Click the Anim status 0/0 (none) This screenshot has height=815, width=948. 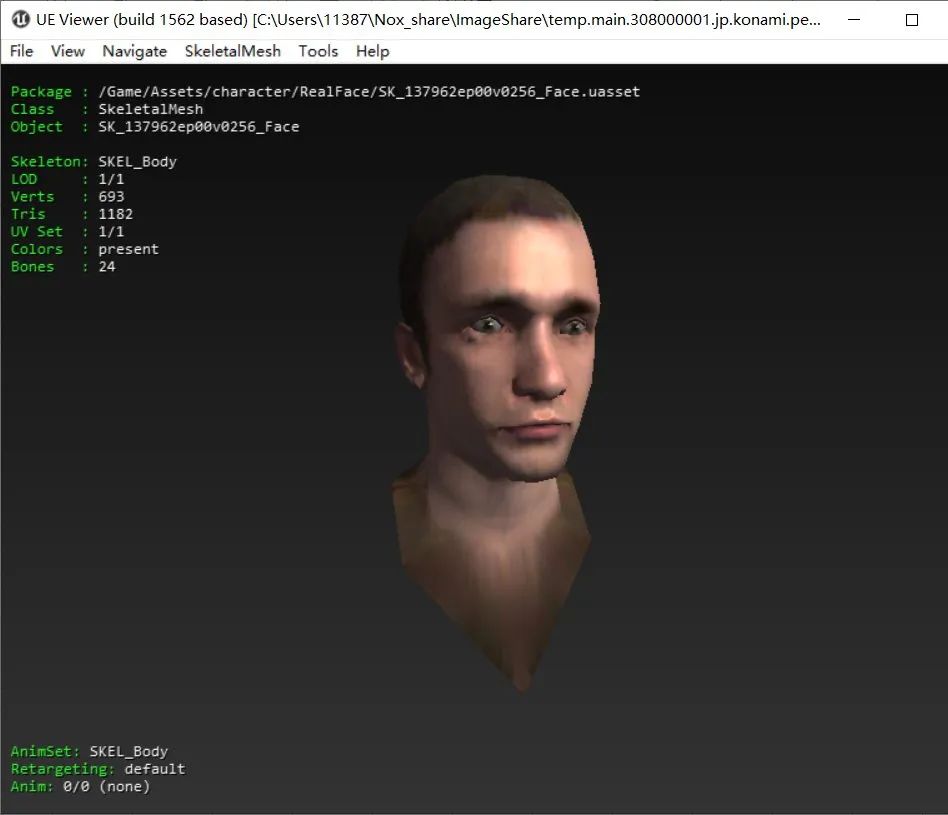click(106, 787)
